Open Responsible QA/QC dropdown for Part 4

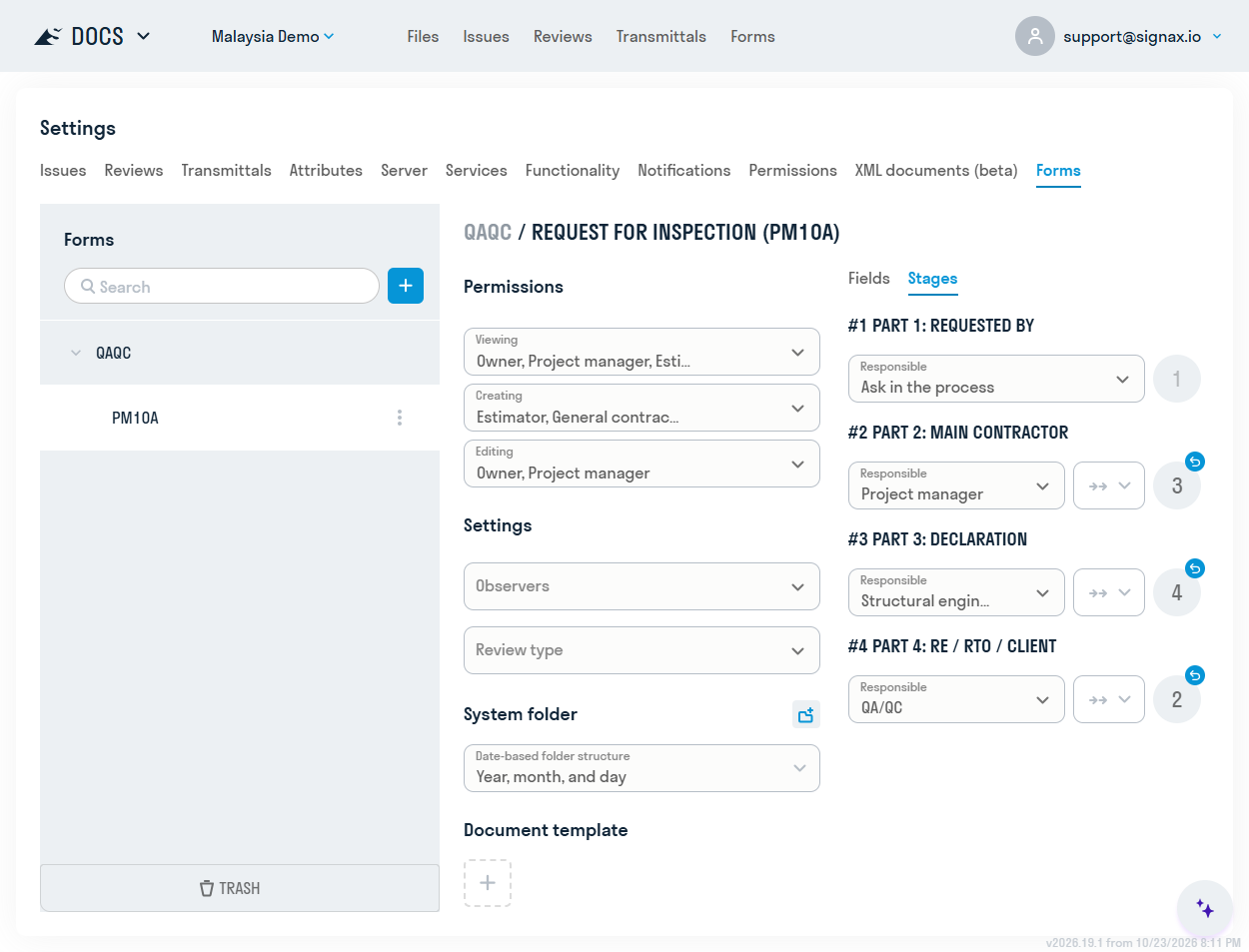[x=956, y=699]
